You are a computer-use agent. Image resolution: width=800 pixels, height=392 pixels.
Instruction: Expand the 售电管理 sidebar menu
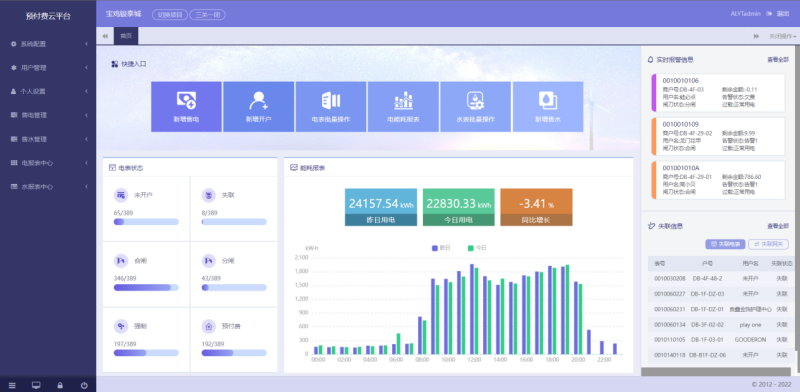click(x=48, y=115)
